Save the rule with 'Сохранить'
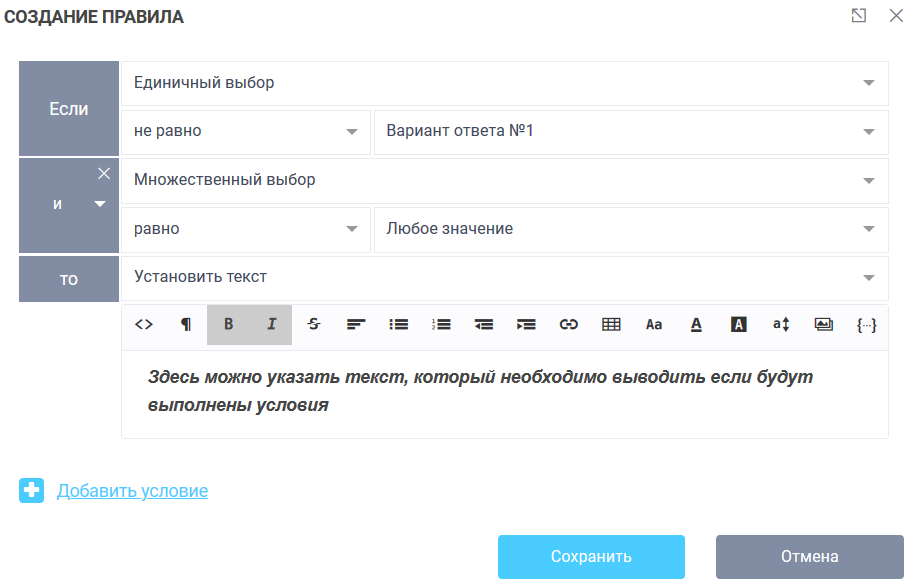906x582 pixels. [591, 557]
